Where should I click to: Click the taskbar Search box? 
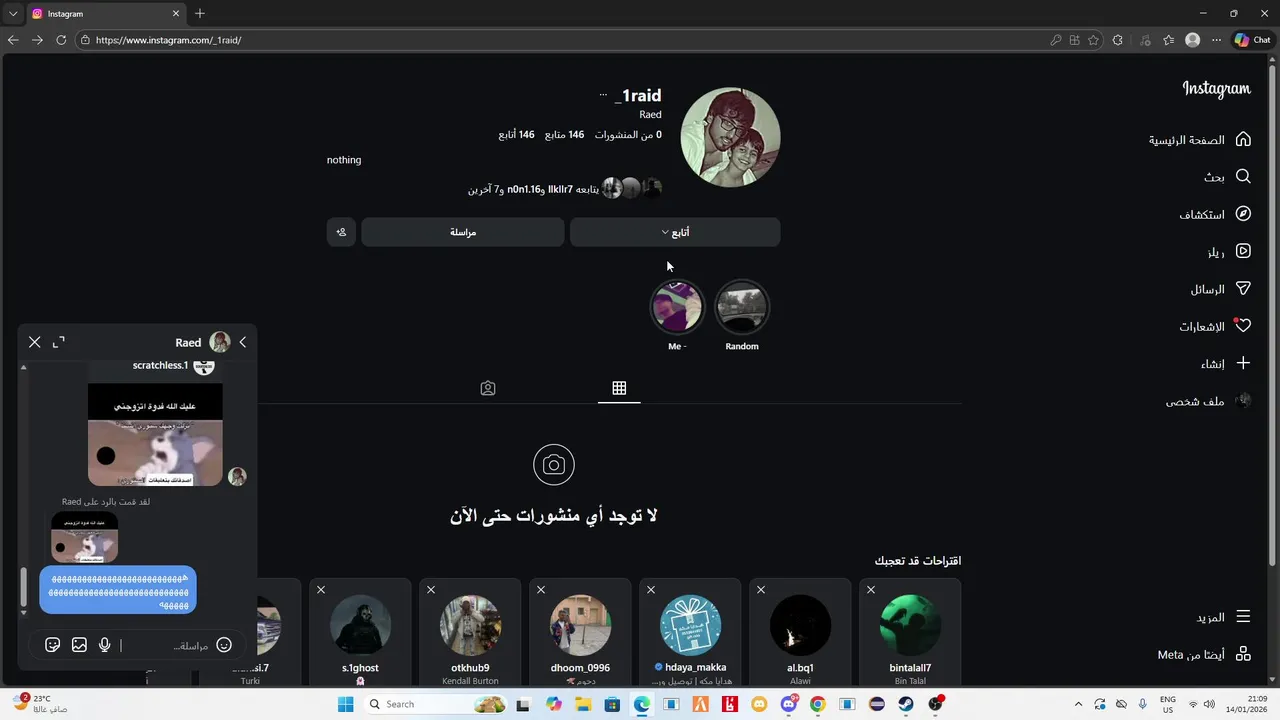[x=435, y=704]
